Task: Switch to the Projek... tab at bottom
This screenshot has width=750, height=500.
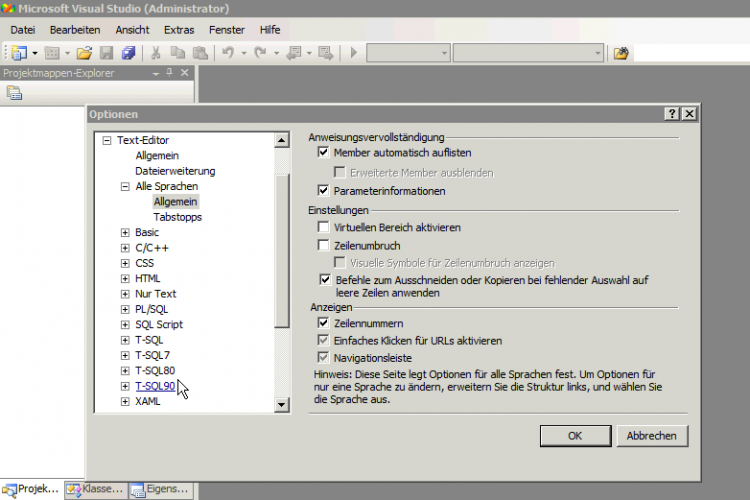Action: coord(32,489)
